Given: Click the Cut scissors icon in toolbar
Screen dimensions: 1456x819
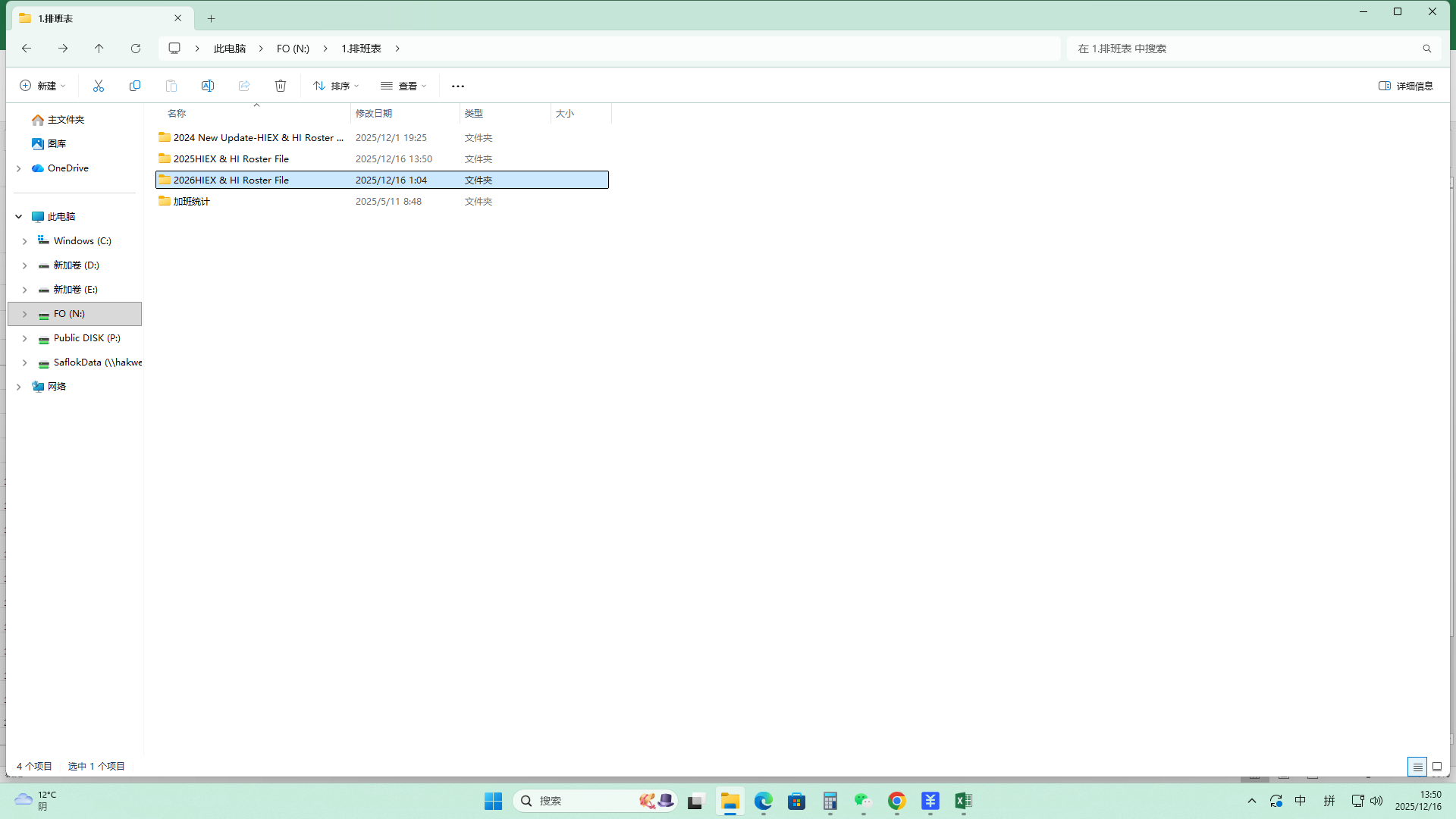Looking at the screenshot, I should (x=99, y=86).
